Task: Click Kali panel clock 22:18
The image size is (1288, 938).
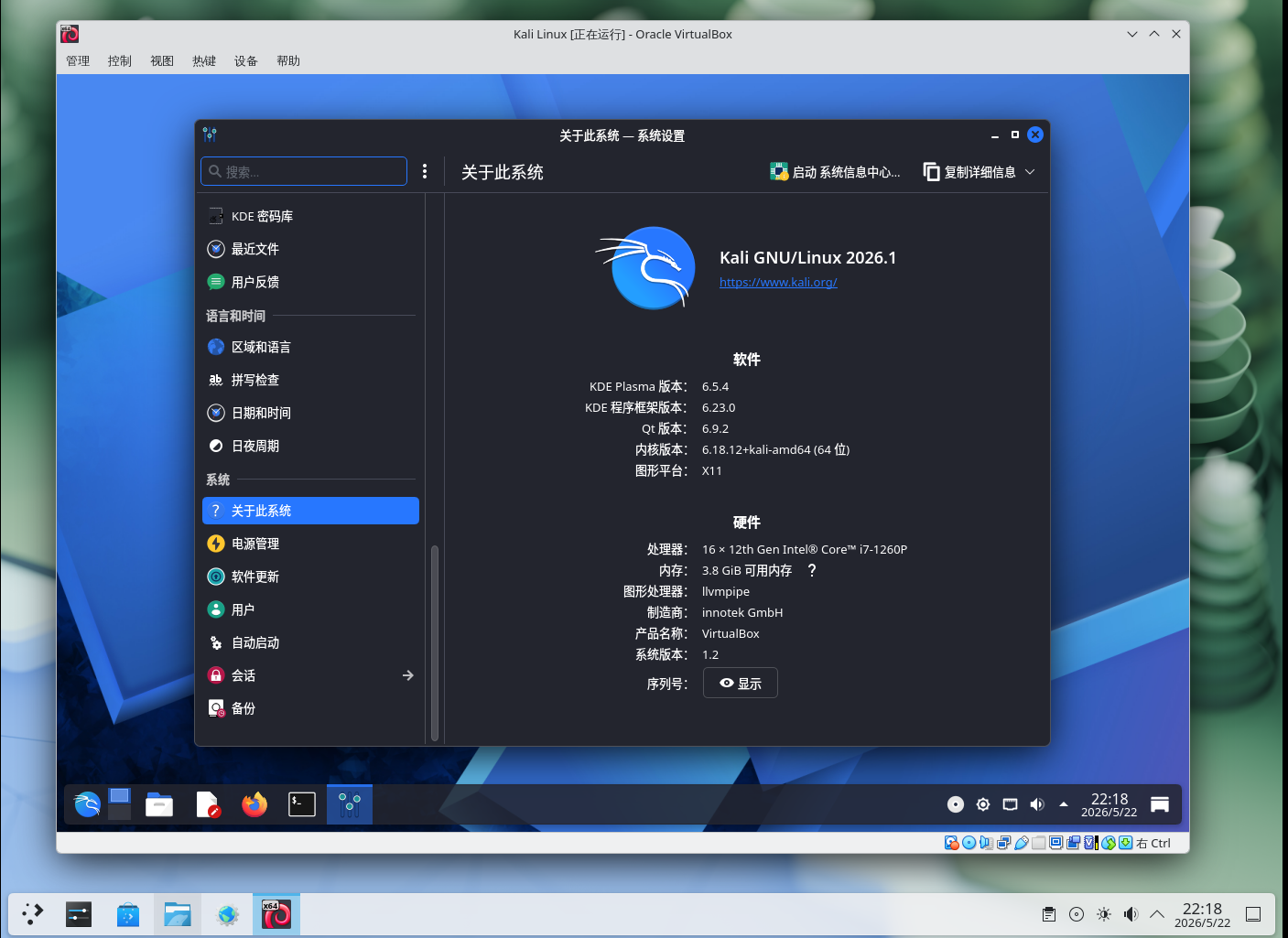Action: coord(1109,804)
